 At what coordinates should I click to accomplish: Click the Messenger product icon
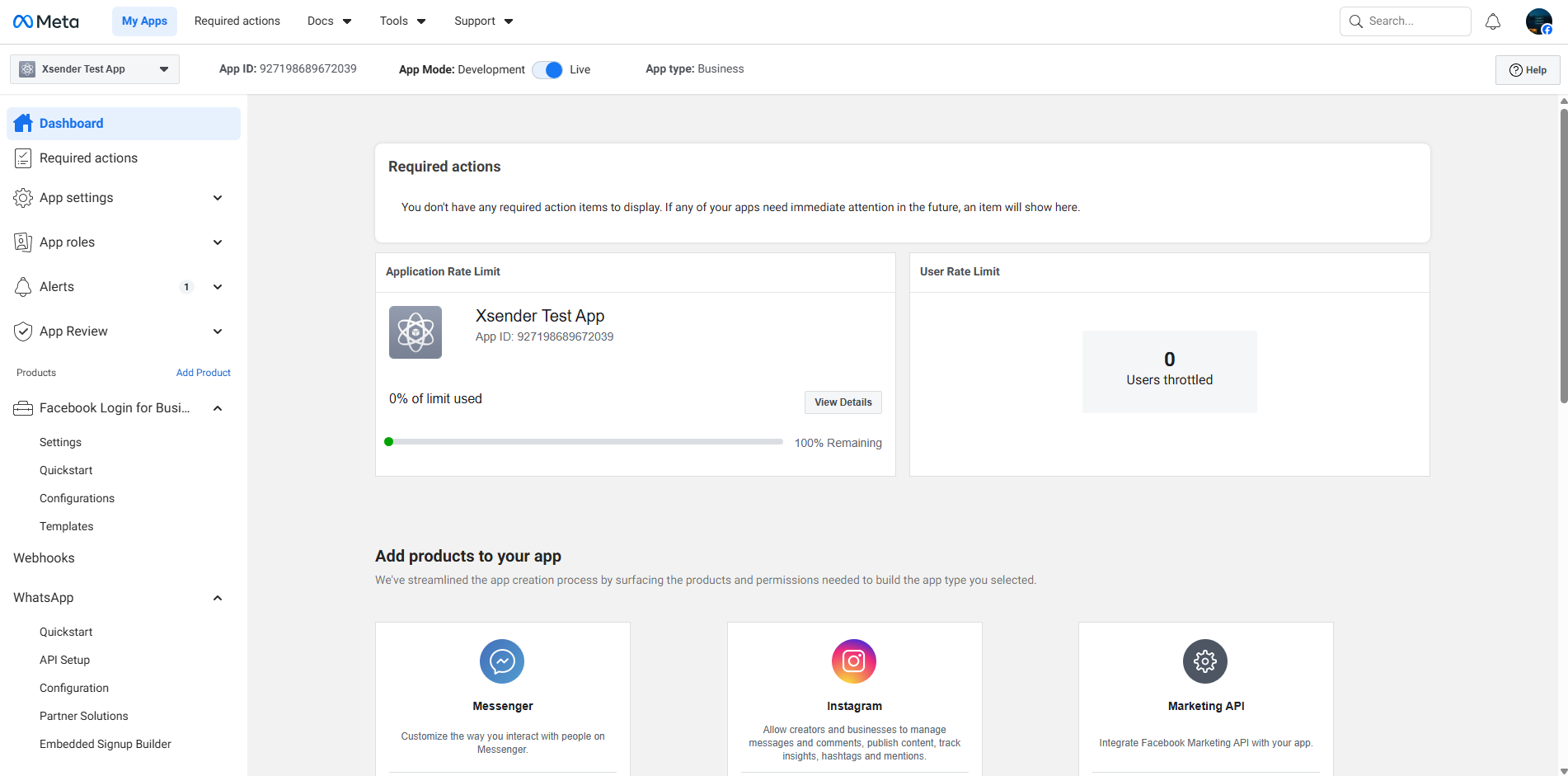coord(501,661)
